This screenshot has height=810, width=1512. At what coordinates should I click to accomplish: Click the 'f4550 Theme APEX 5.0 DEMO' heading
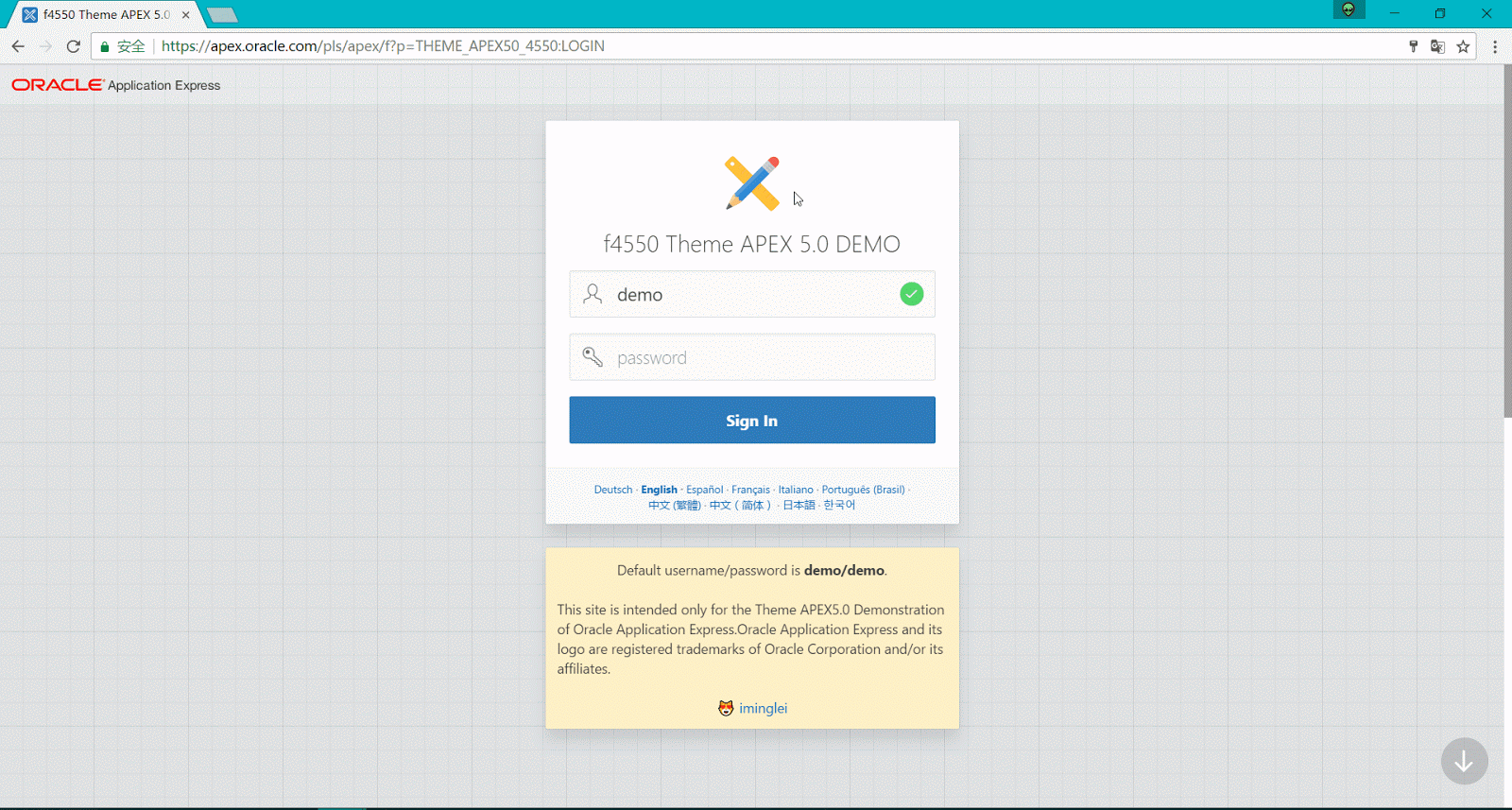752,244
